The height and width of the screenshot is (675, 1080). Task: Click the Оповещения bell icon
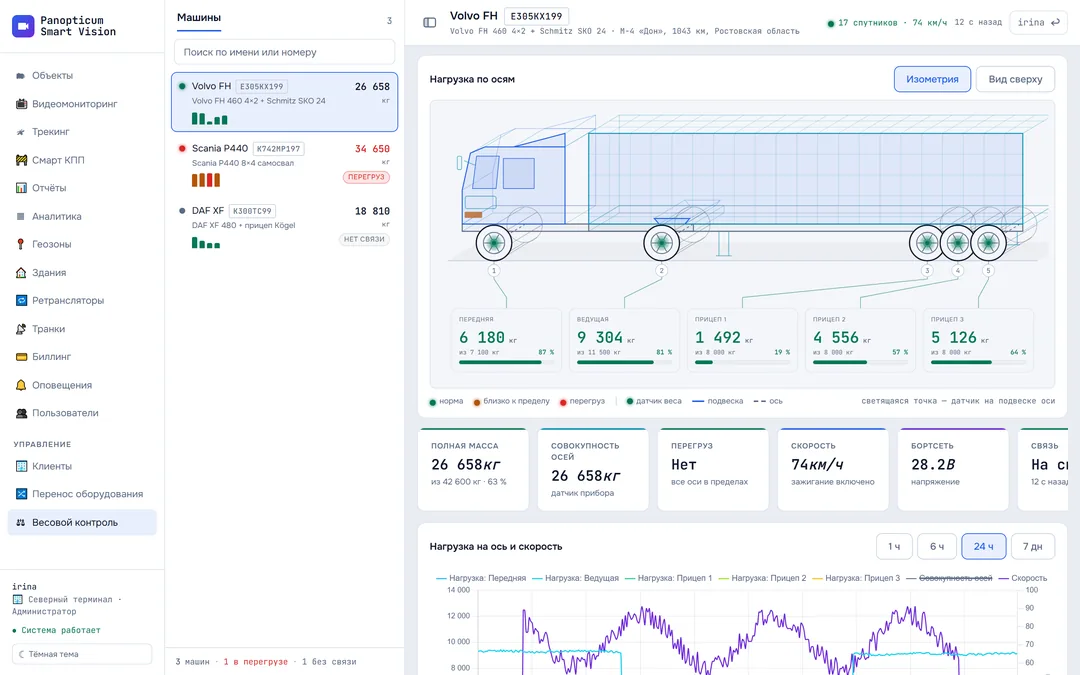click(x=21, y=385)
